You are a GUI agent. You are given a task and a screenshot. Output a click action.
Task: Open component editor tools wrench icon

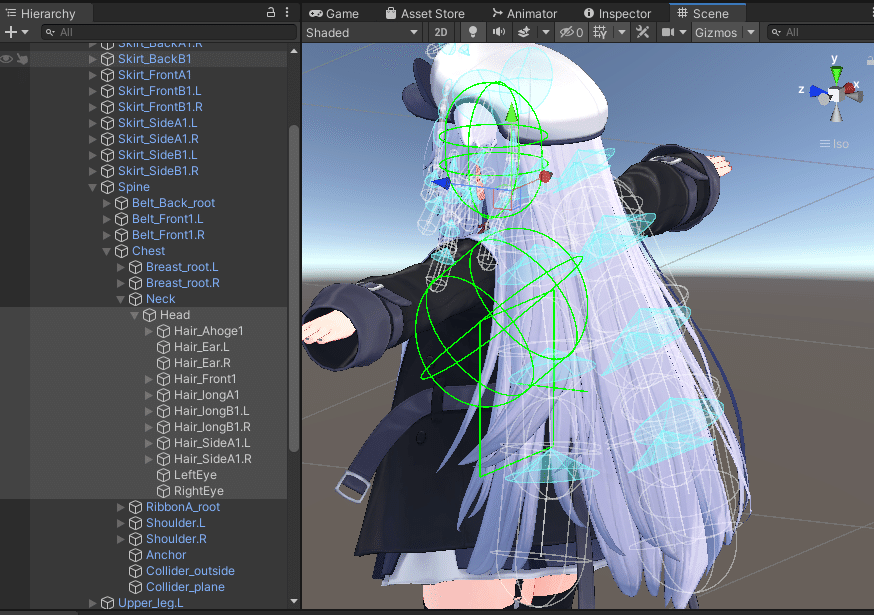tap(643, 32)
